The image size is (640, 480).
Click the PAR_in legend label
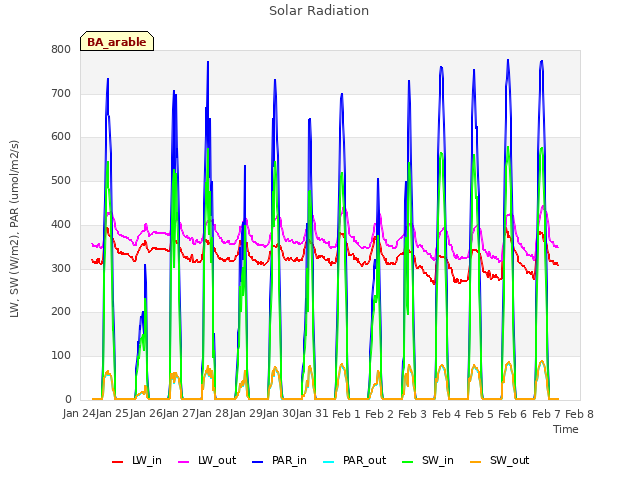[289, 461]
